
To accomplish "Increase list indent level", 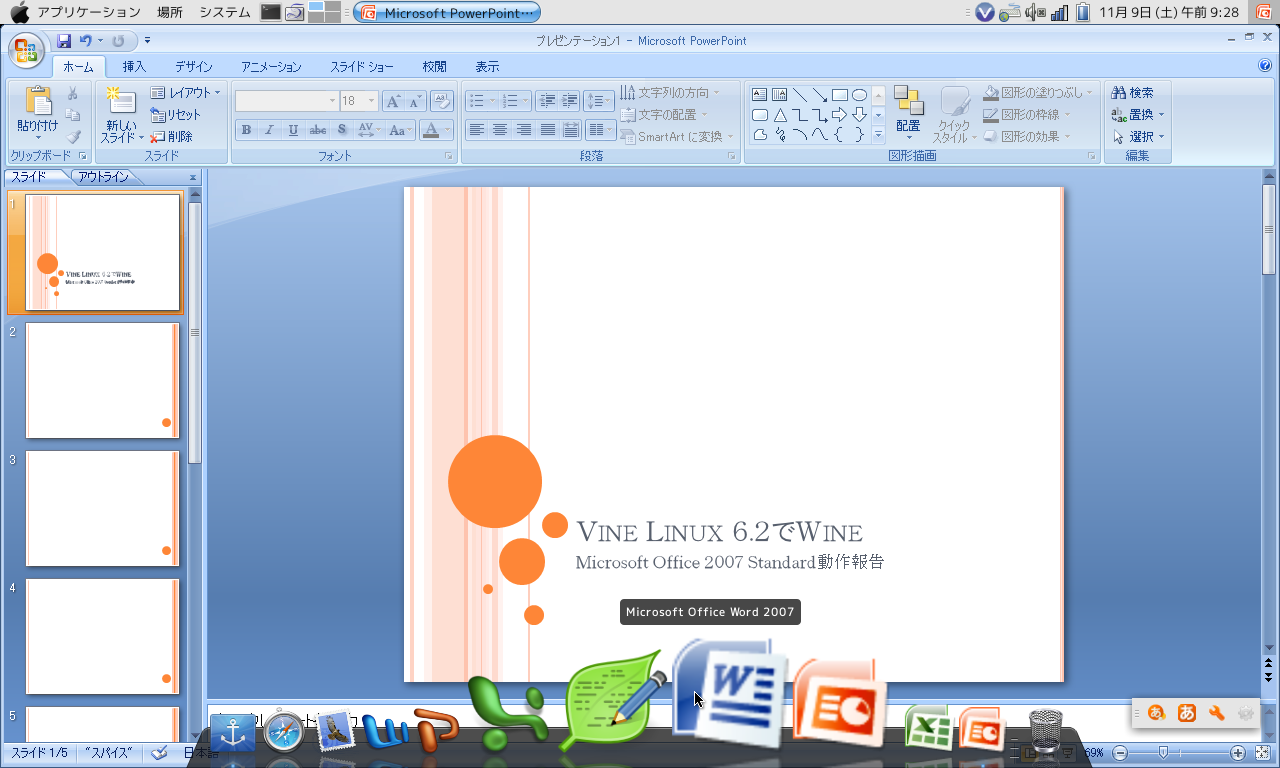I will [x=569, y=101].
